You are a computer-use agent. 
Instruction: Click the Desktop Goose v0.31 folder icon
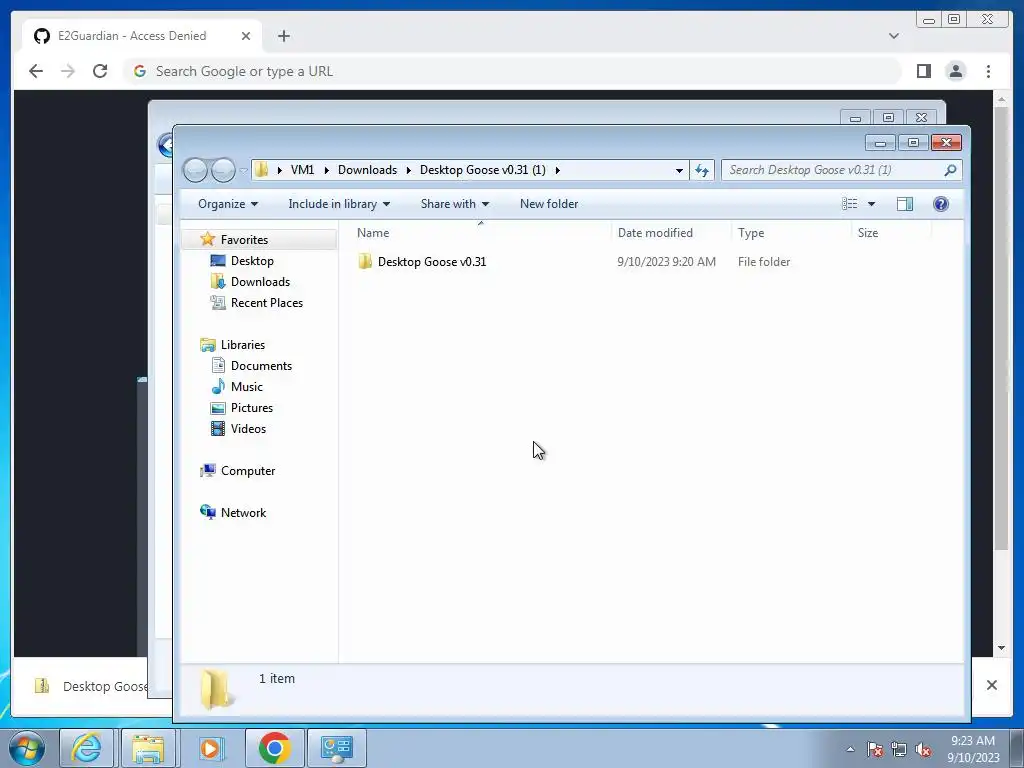(364, 262)
